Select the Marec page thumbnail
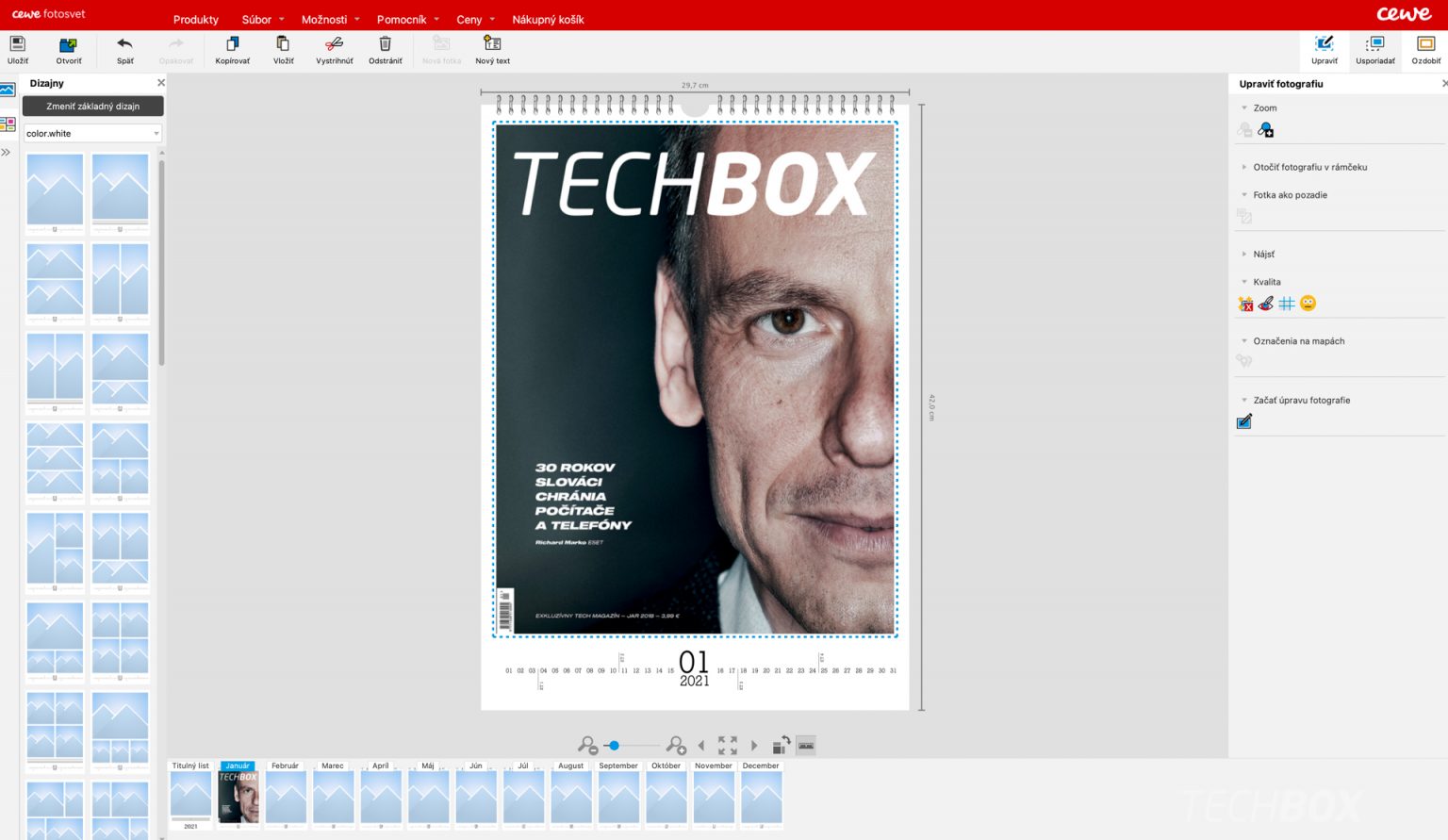Image resolution: width=1448 pixels, height=840 pixels. [333, 796]
